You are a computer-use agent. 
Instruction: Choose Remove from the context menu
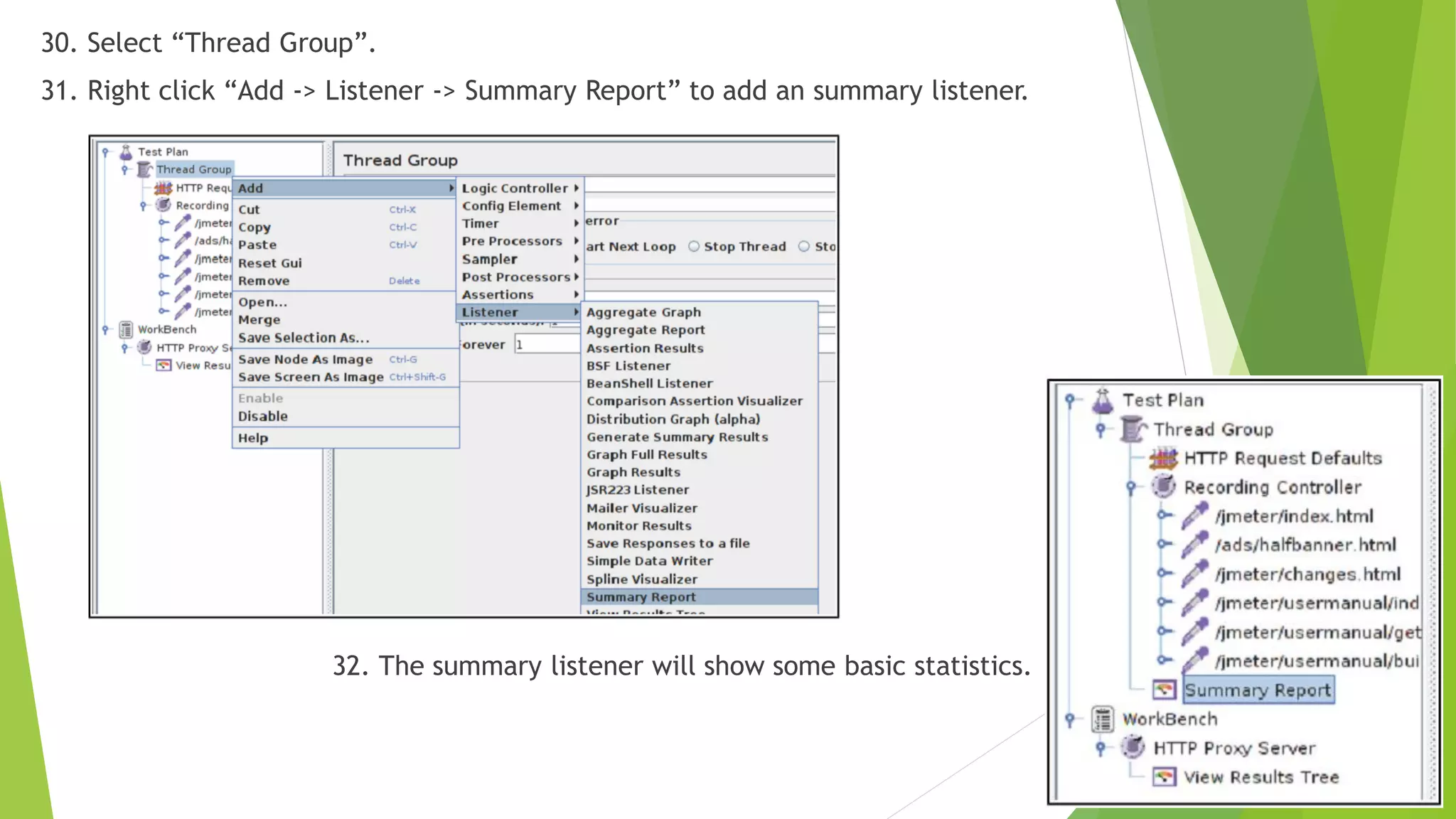coord(346,281)
